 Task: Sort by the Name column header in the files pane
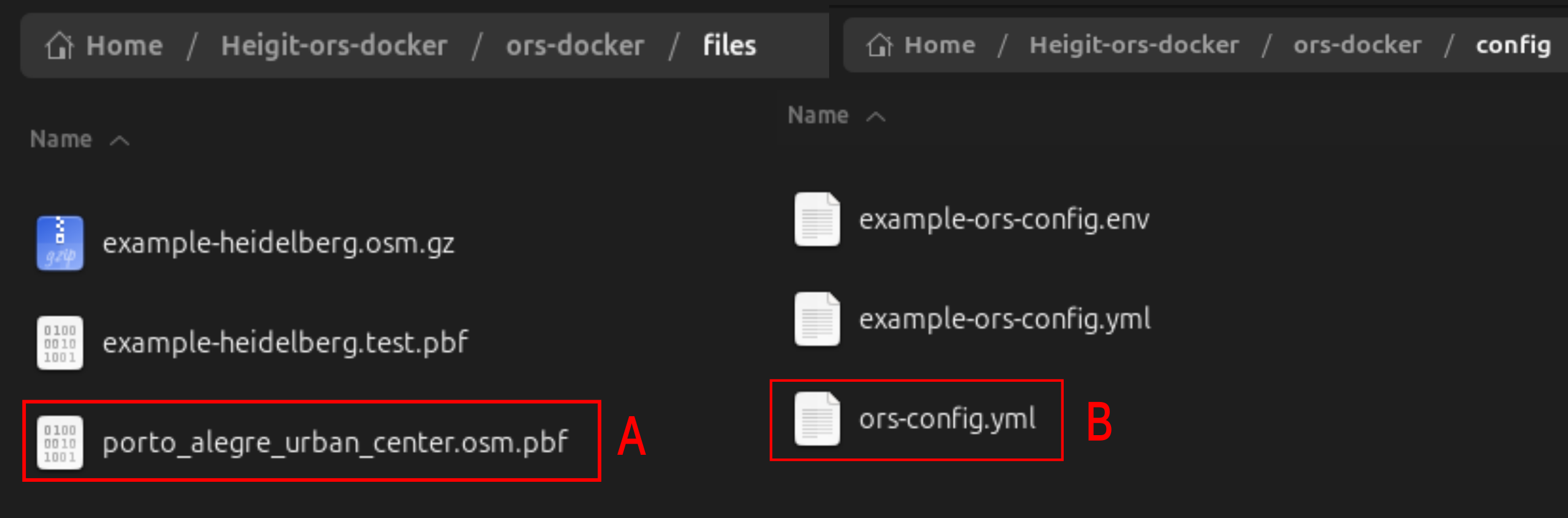[x=61, y=139]
